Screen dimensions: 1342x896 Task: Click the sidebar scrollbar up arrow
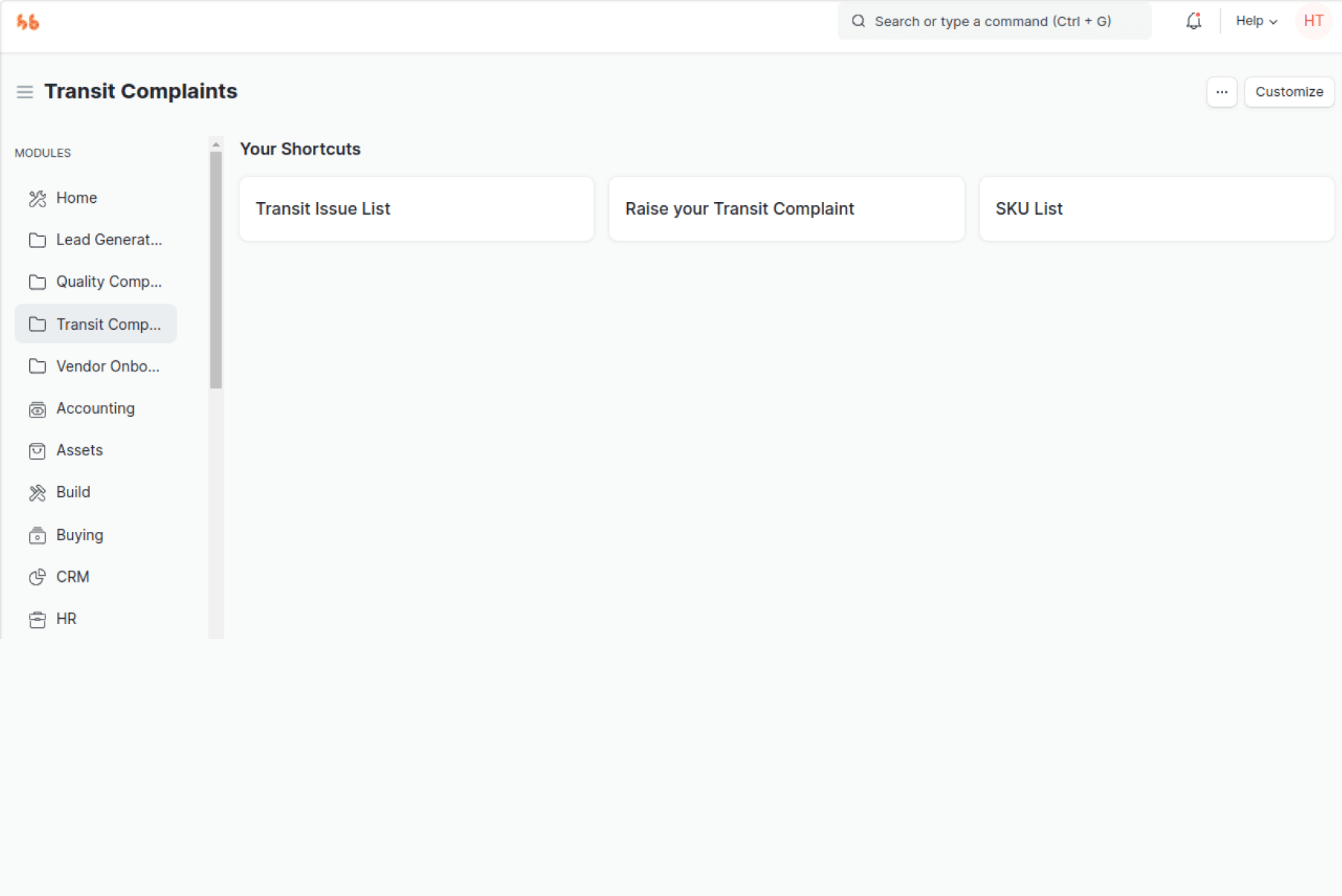click(x=216, y=145)
